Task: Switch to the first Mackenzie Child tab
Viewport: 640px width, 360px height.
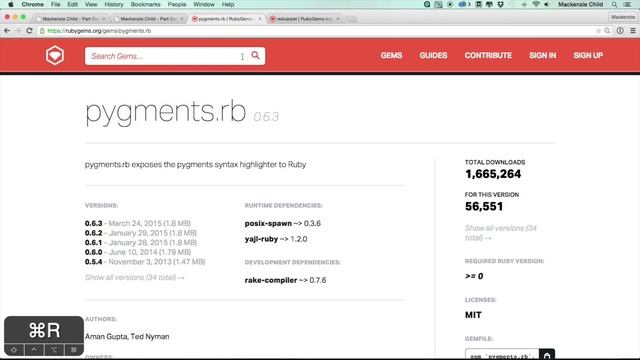Action: click(70, 19)
